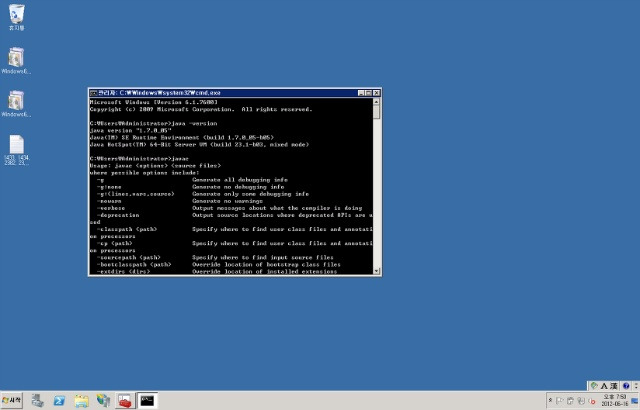
Task: Open language bar options dropdown arrow
Action: click(636, 386)
